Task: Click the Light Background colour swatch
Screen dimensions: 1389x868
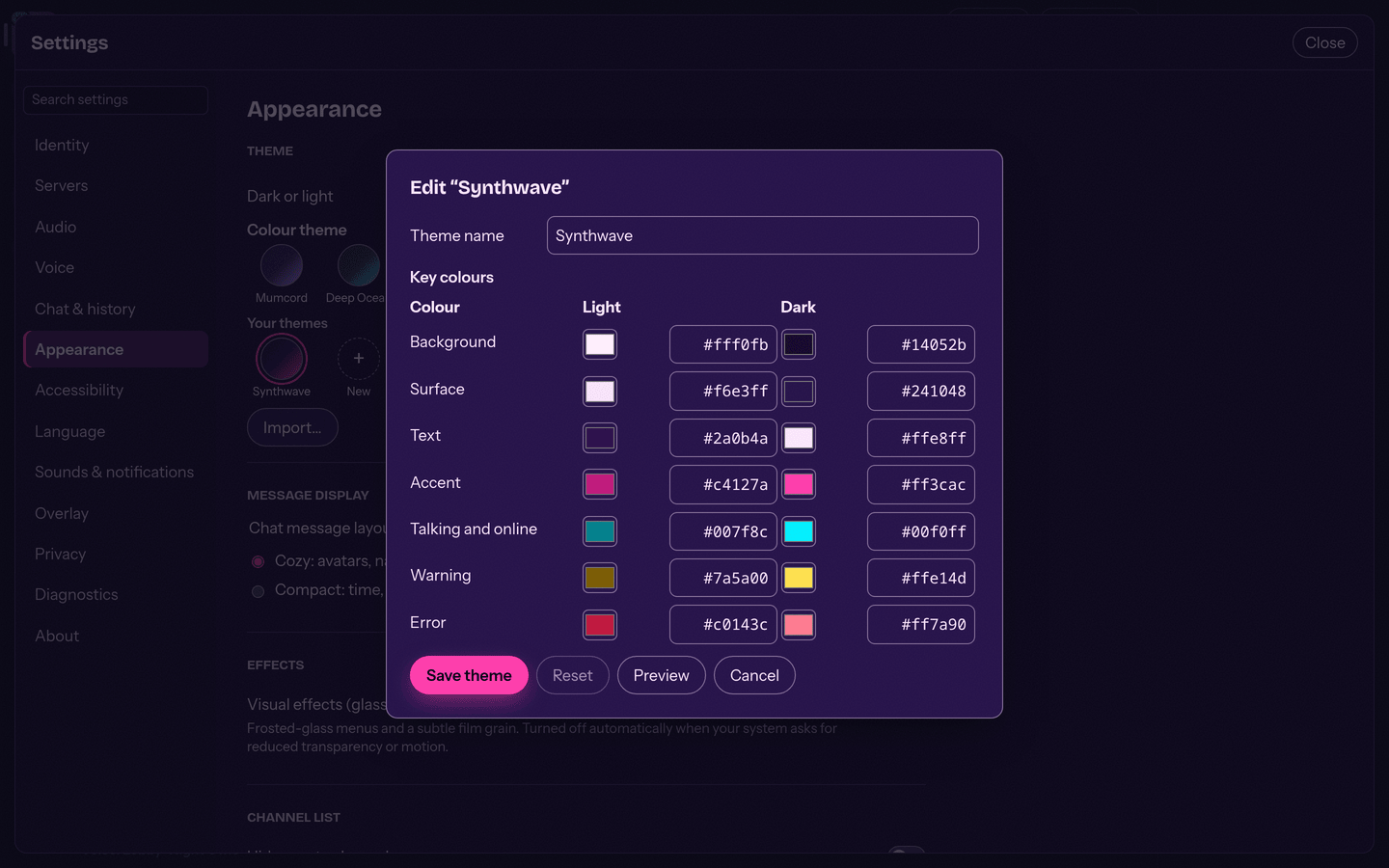Action: [x=600, y=344]
